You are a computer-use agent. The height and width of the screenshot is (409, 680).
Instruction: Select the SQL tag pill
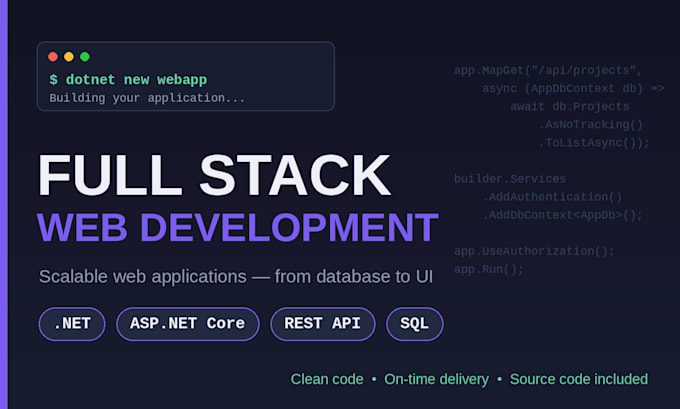[x=415, y=324]
